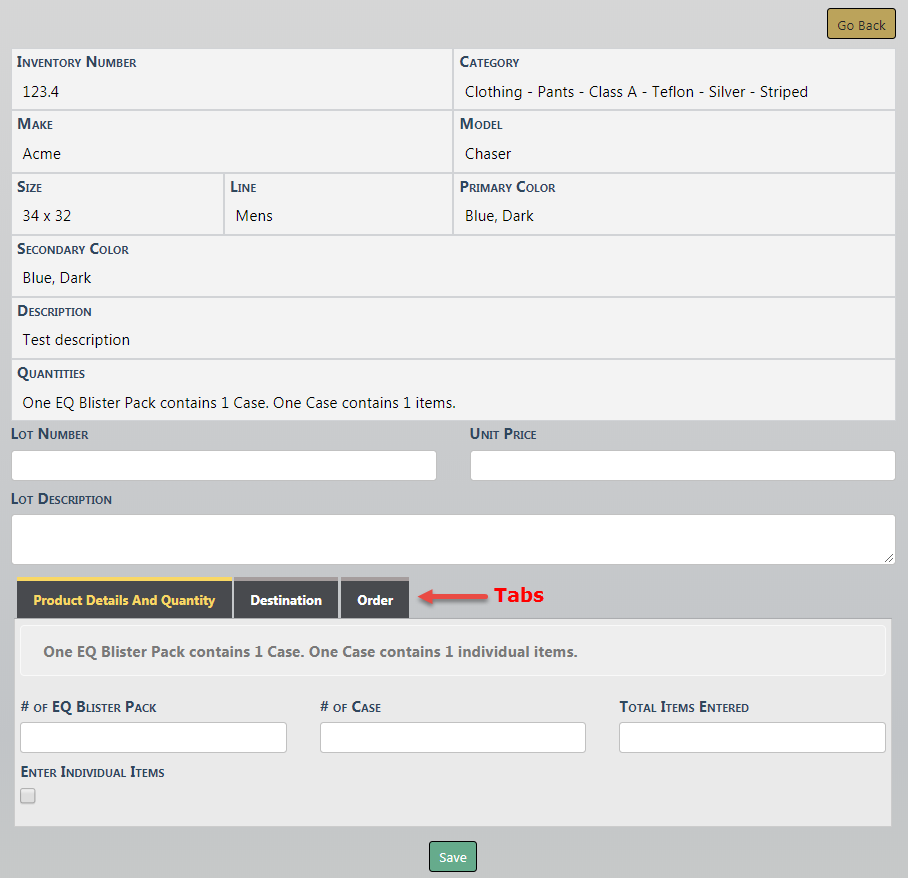Click the Line value Mens
Viewport: 908px width, 878px height.
click(x=254, y=216)
